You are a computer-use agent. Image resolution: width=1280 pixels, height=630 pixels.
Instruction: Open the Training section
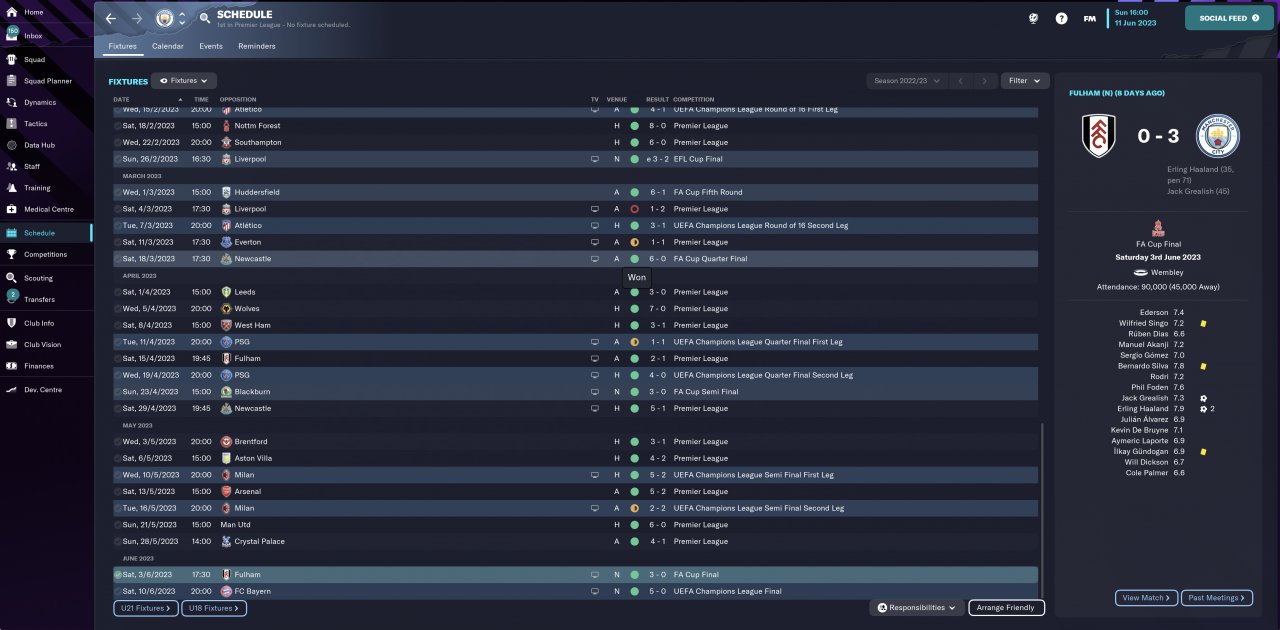pyautogui.click(x=45, y=188)
